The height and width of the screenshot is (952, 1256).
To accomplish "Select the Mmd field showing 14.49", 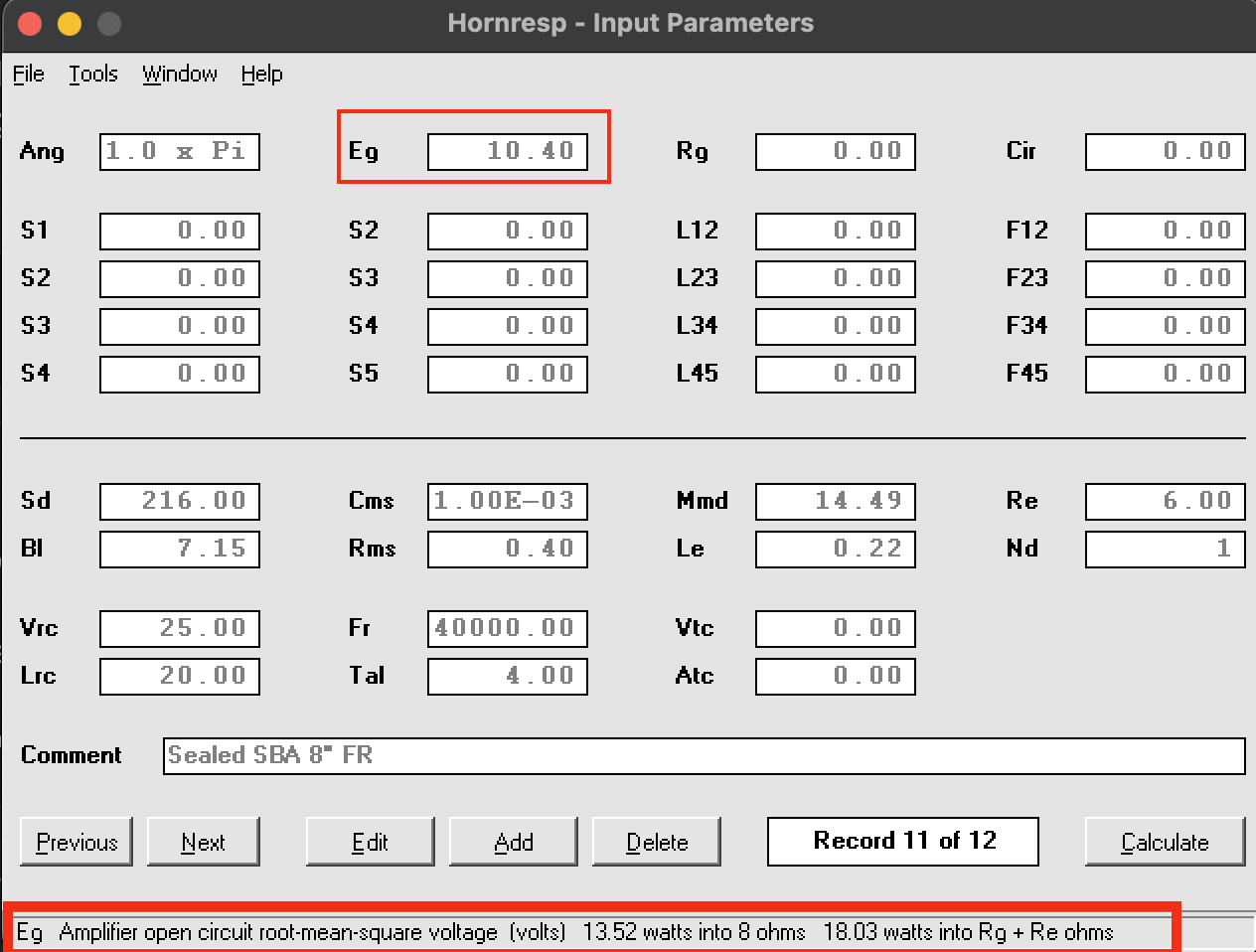I will click(x=836, y=502).
